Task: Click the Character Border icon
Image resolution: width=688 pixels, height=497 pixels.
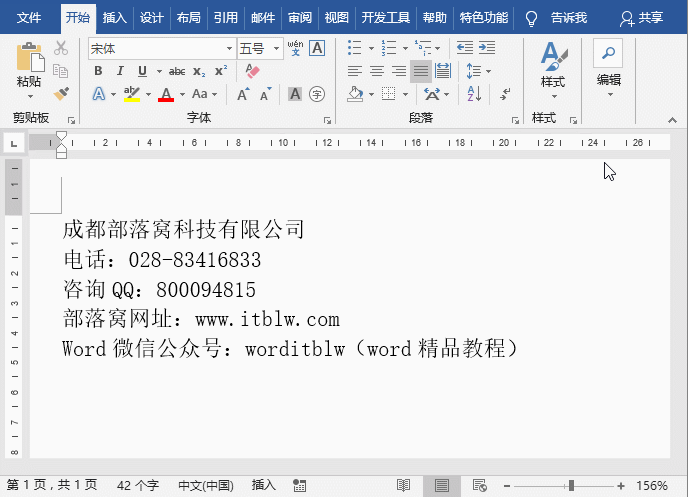Action: [317, 48]
